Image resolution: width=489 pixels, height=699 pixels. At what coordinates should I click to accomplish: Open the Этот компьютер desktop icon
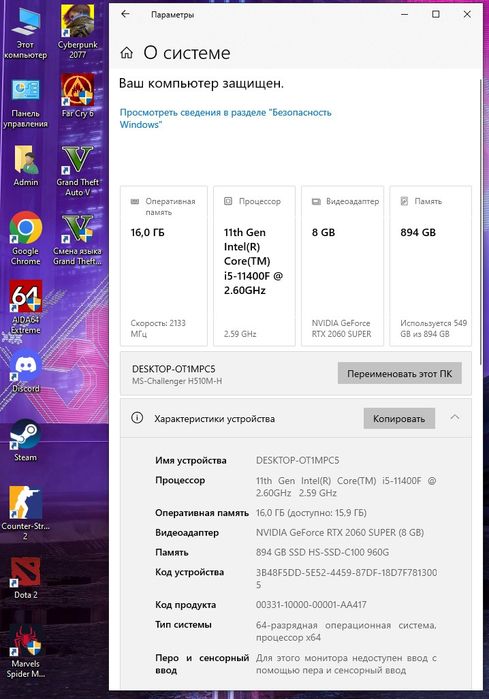pos(25,33)
